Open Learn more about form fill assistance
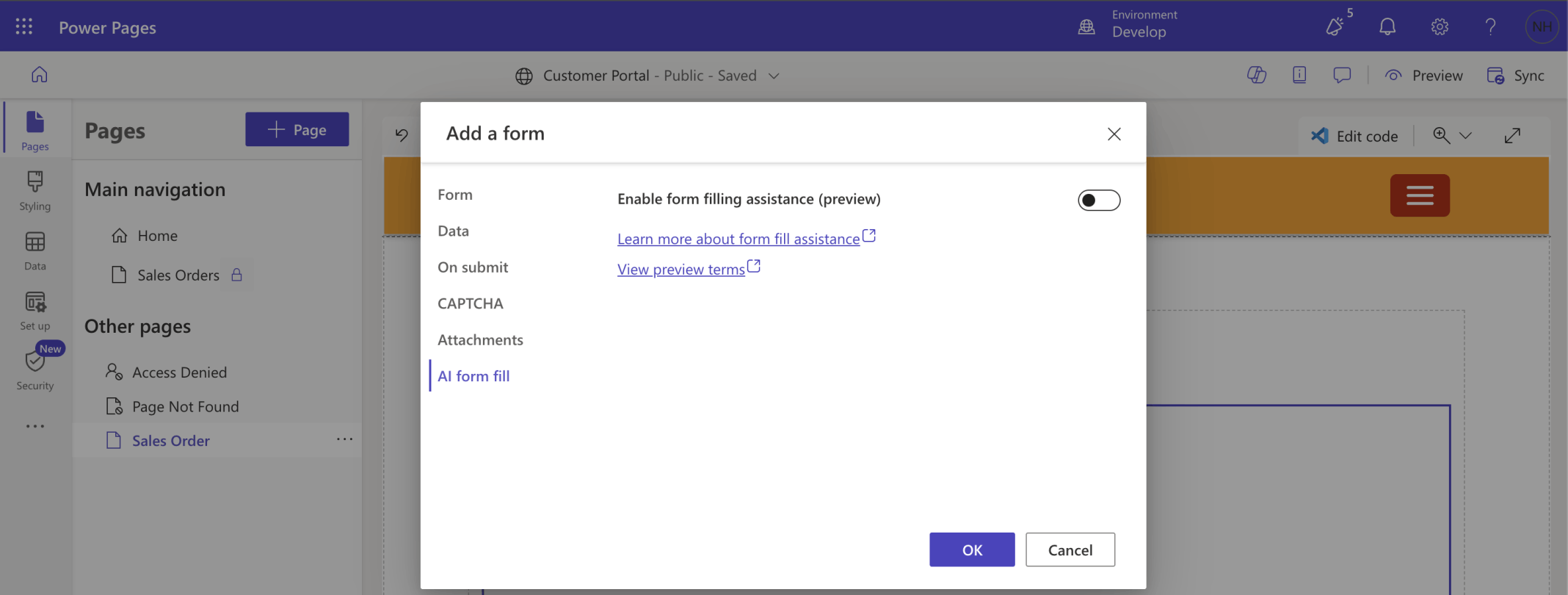The width and height of the screenshot is (1568, 595). (x=738, y=239)
